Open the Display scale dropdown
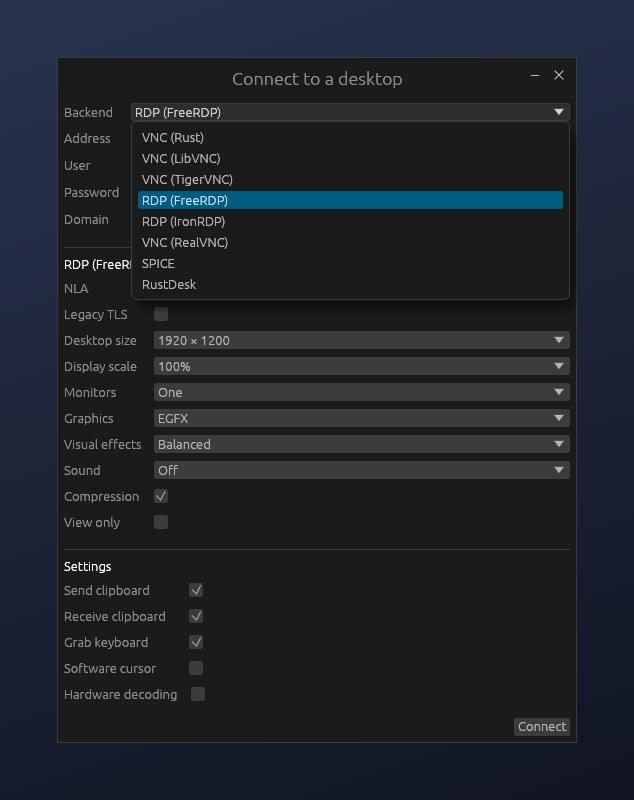634x800 pixels. click(362, 366)
